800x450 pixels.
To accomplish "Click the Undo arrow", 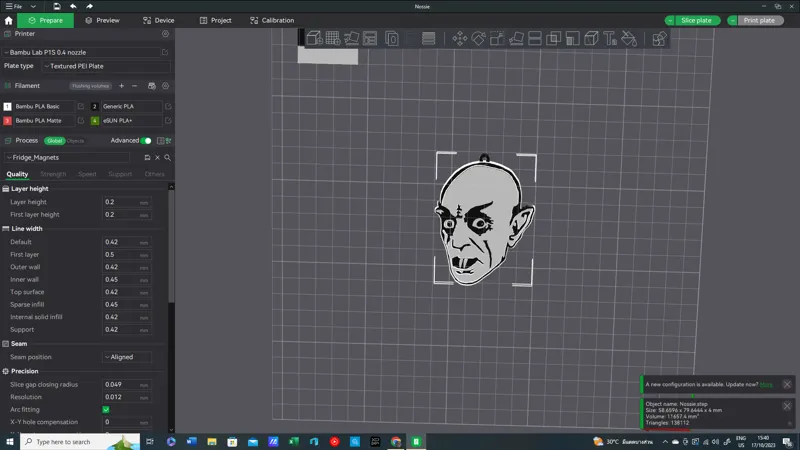I will [73, 6].
